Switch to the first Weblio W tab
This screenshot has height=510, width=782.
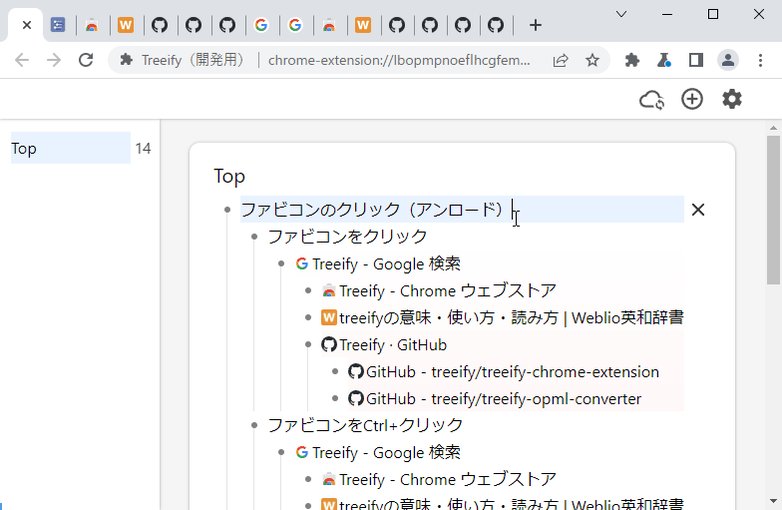click(x=126, y=25)
